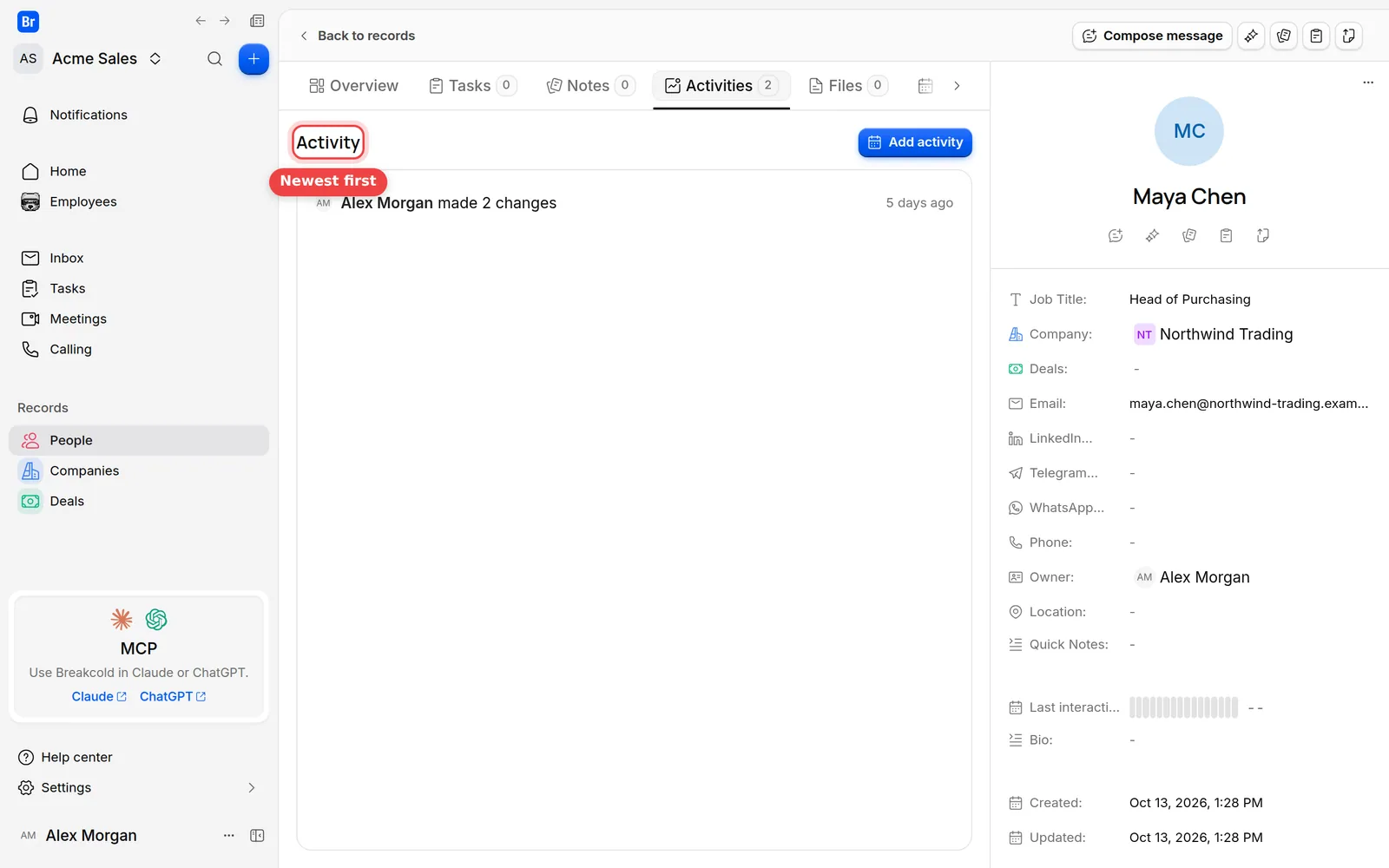Viewport: 1389px width, 868px height.
Task: Click the last icon in the top toolbar
Action: [x=1349, y=36]
